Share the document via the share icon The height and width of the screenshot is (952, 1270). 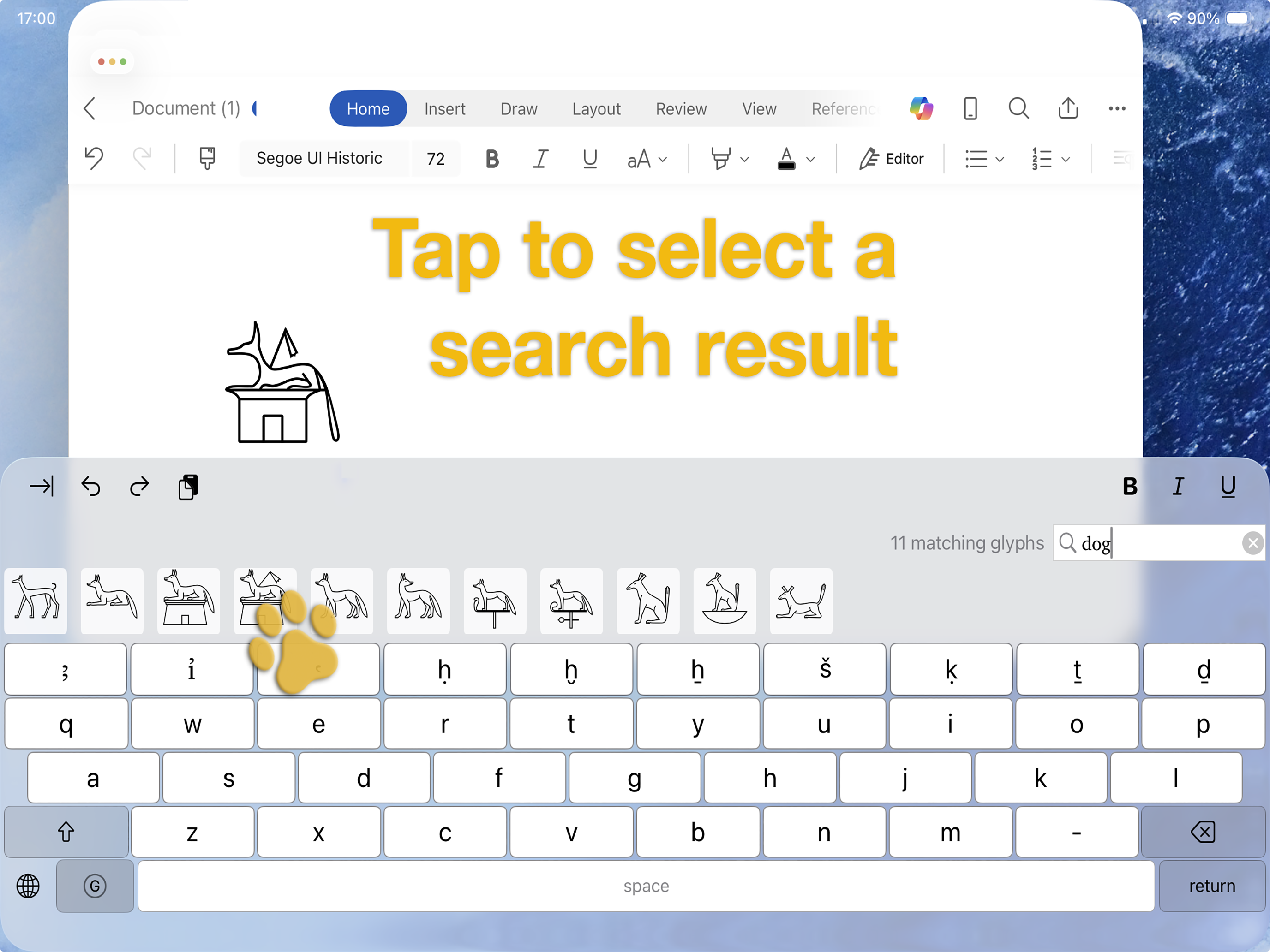pos(1067,108)
